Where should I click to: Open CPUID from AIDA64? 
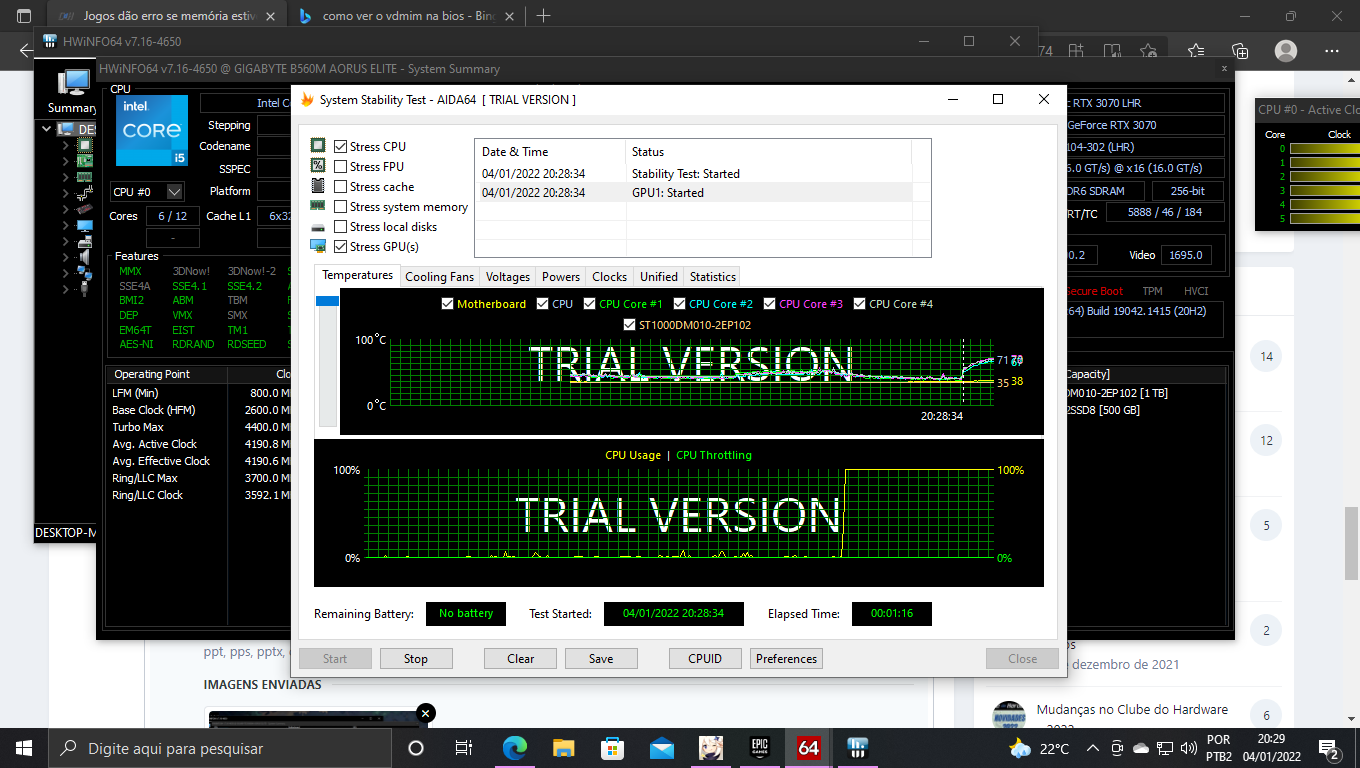[706, 659]
